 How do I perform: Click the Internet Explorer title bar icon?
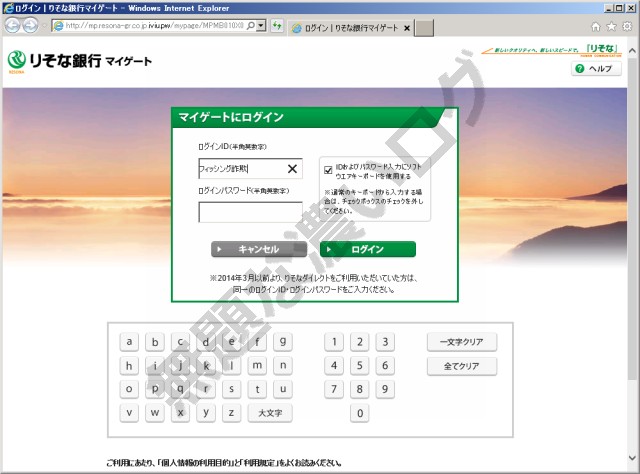coord(8,8)
